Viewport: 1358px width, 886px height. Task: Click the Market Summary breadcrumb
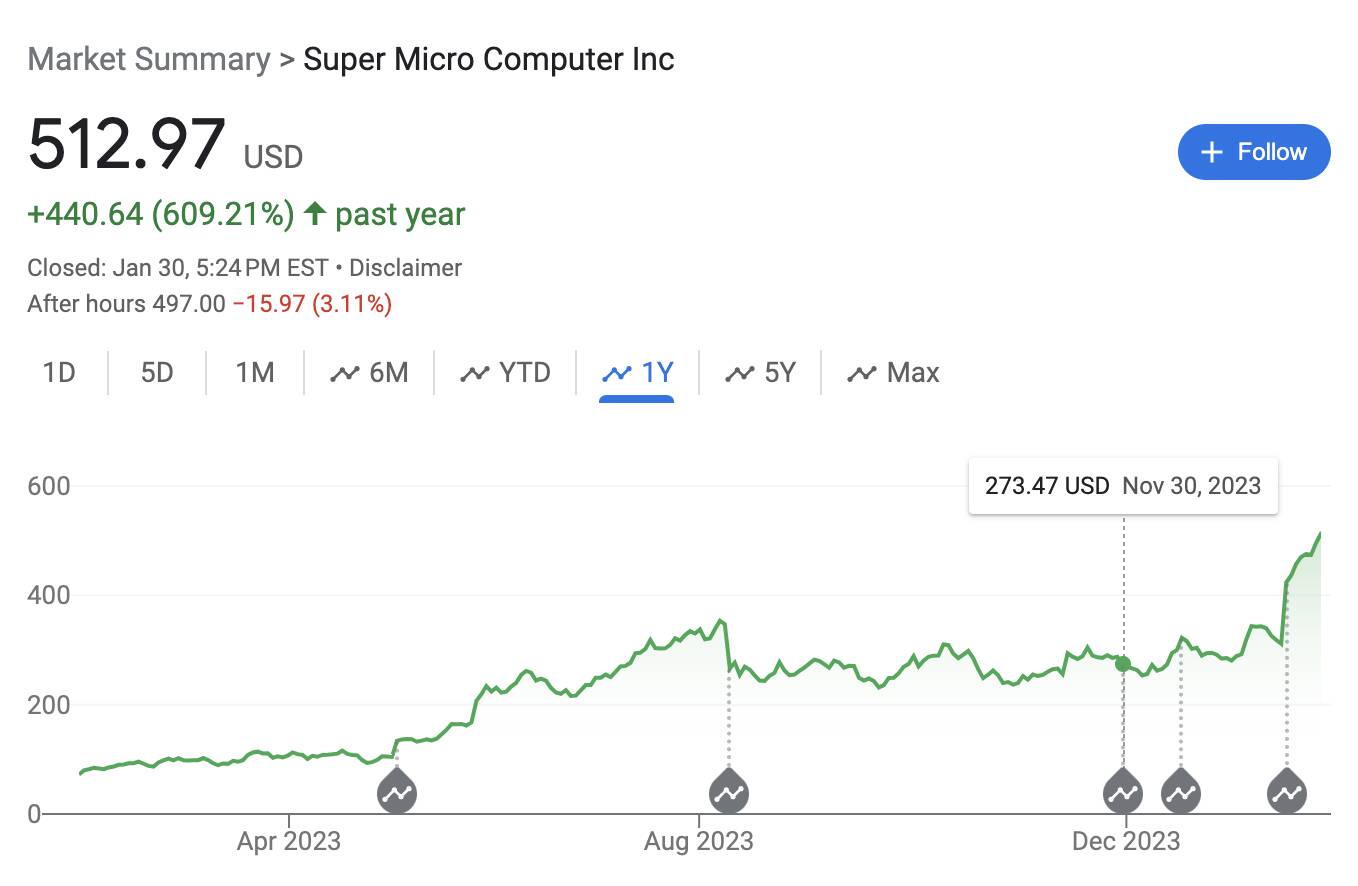149,59
